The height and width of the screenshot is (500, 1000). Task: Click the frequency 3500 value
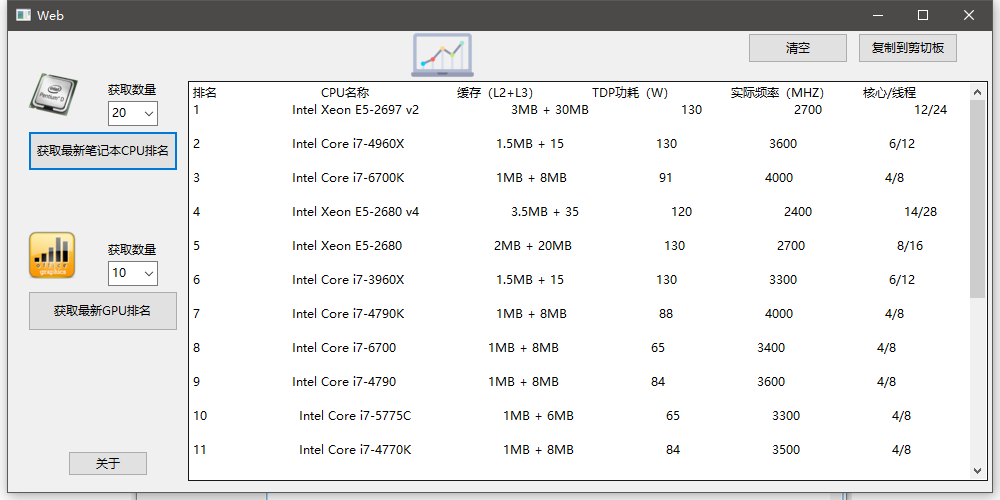pos(786,450)
